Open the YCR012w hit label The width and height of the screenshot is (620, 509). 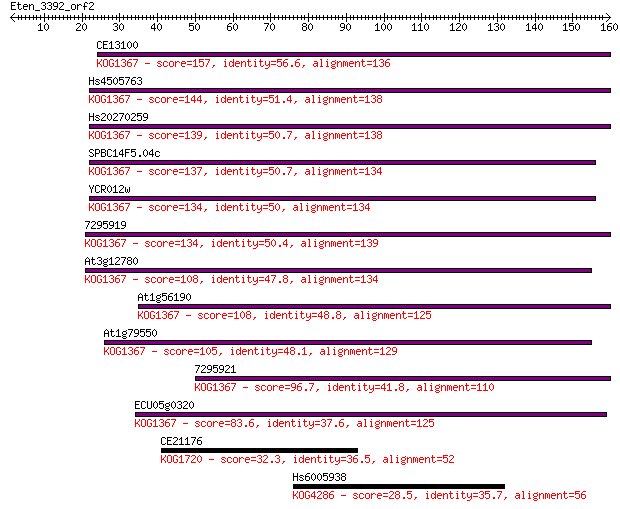pos(110,189)
